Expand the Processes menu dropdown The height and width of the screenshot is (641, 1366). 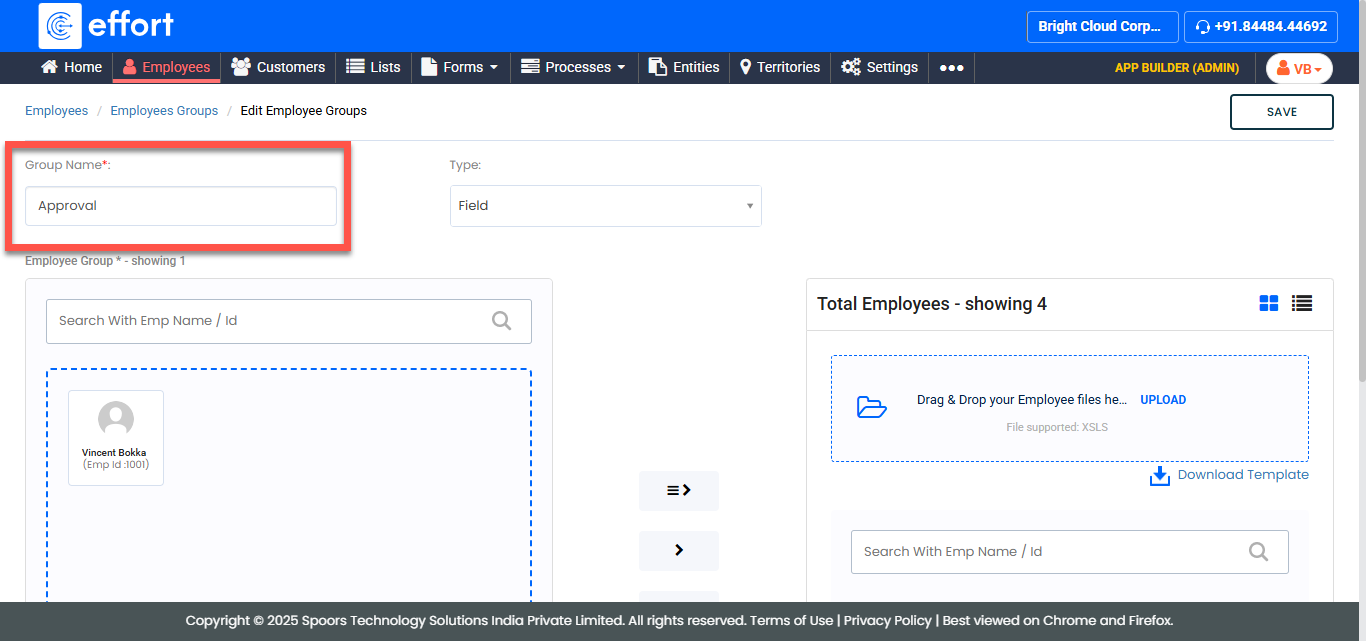(574, 68)
